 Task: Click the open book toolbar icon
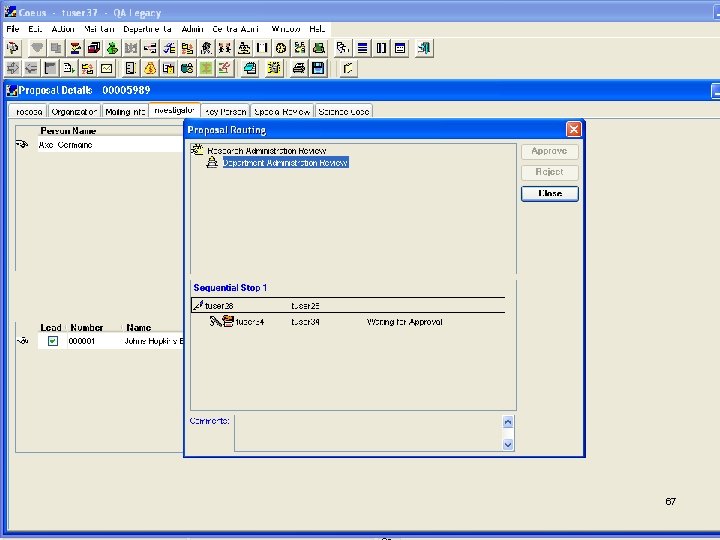pos(262,48)
